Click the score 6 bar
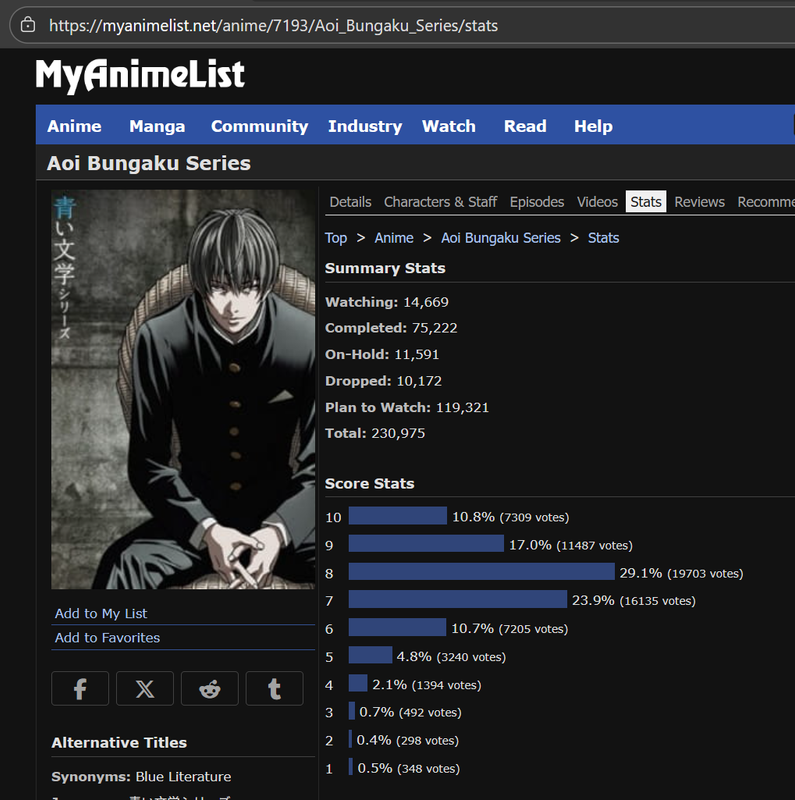 tap(397, 627)
